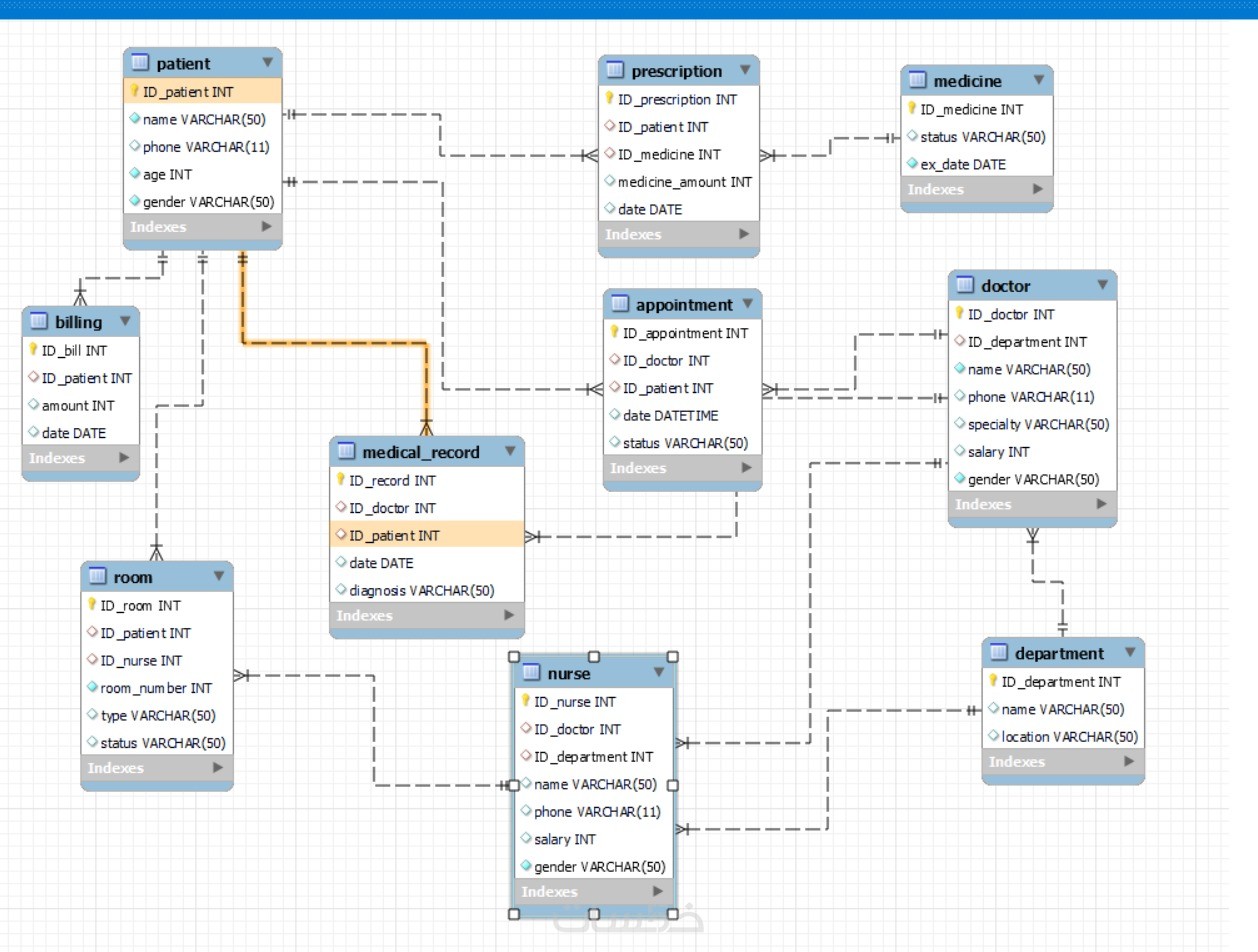Click the key icon beside ID_room INT

92,605
